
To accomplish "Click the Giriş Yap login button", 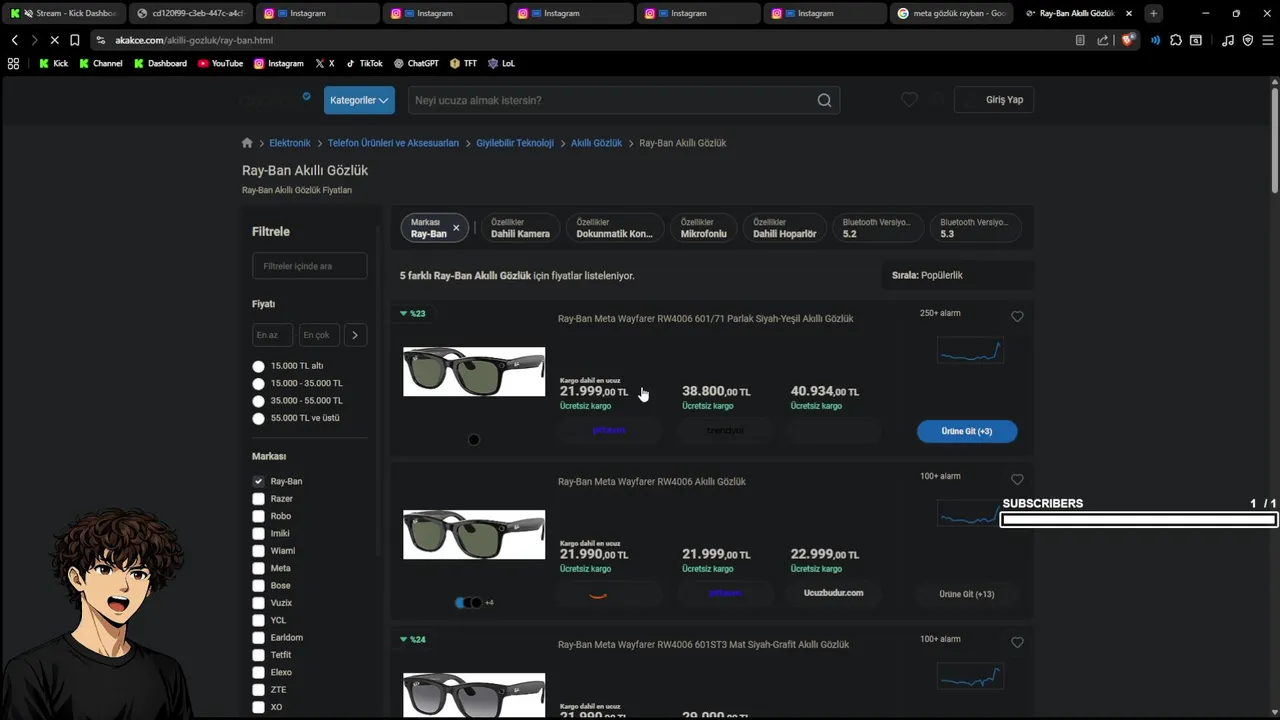I will click(994, 100).
